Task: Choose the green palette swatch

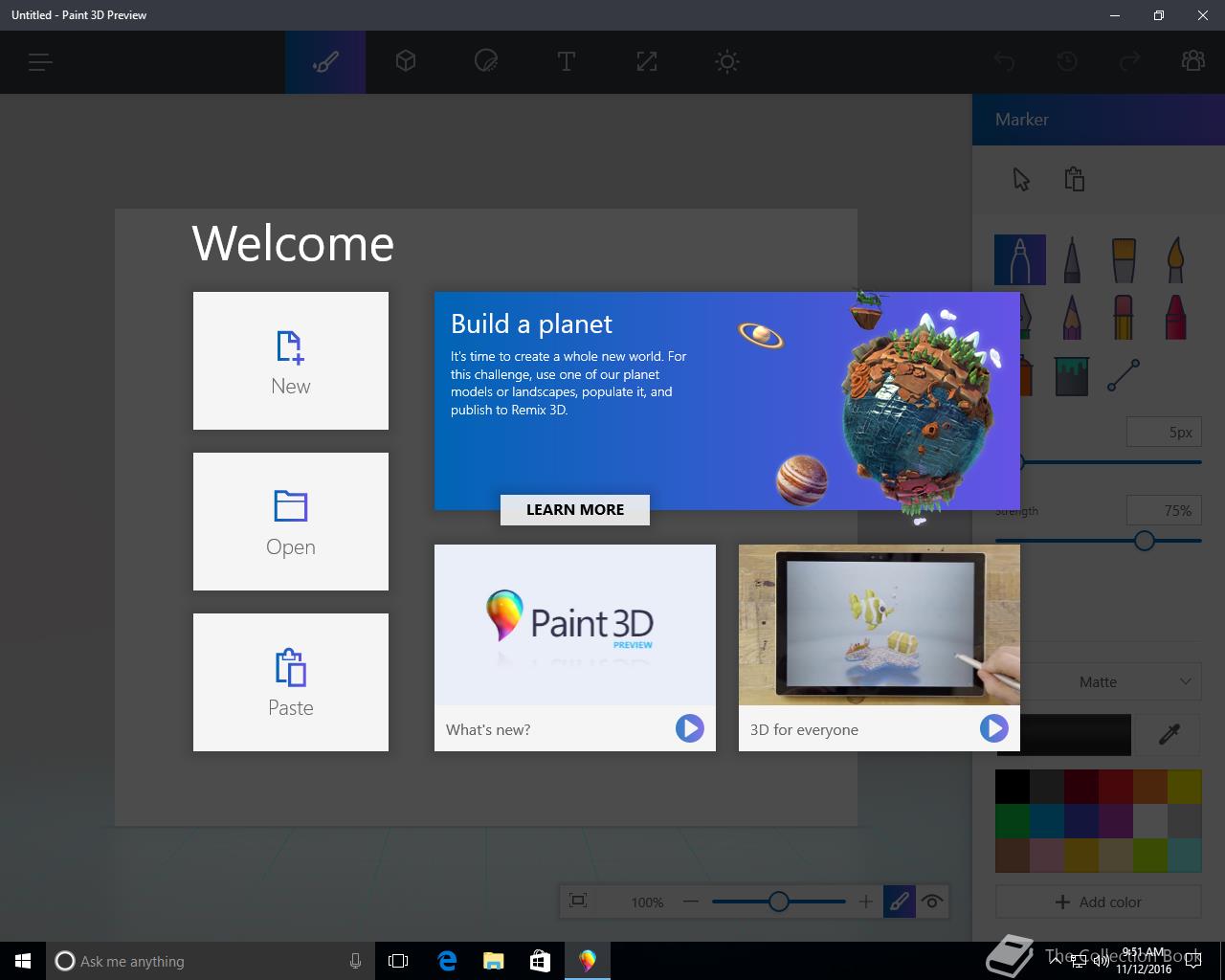Action: (1013, 821)
